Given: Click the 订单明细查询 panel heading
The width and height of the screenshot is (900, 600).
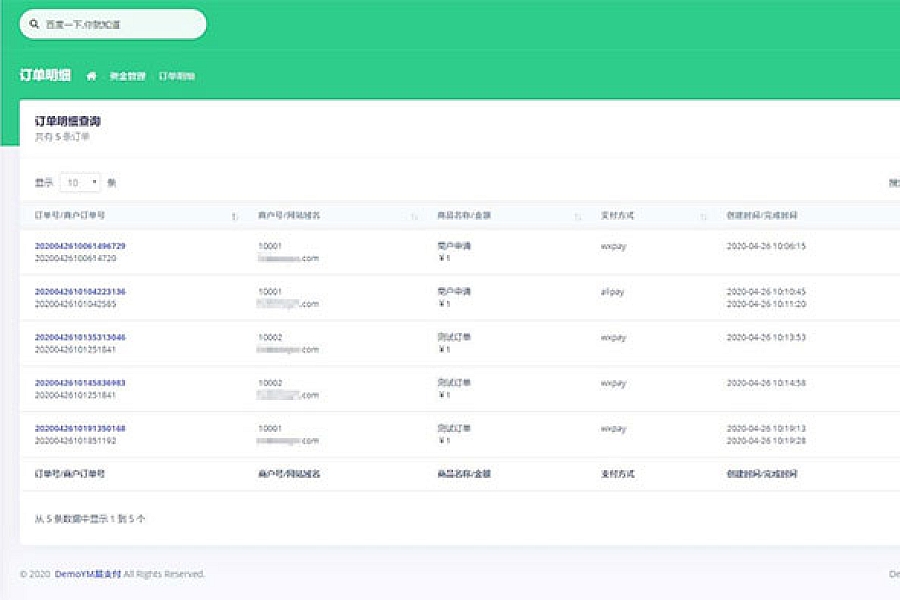Looking at the screenshot, I should [68, 121].
